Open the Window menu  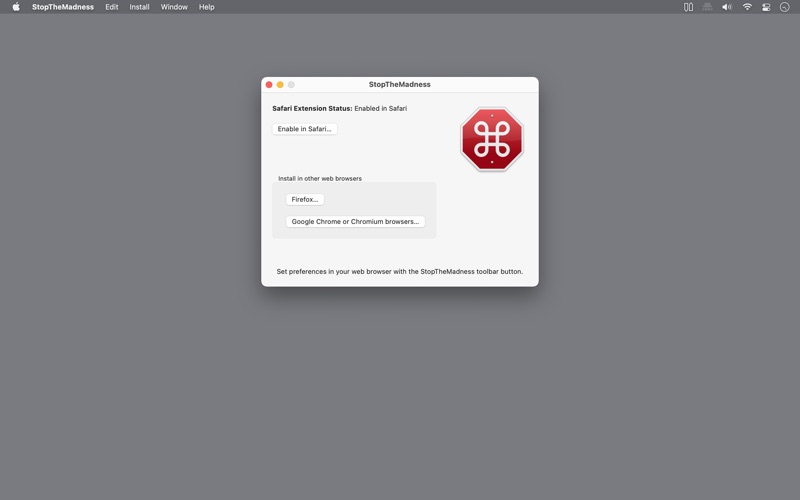pos(174,7)
